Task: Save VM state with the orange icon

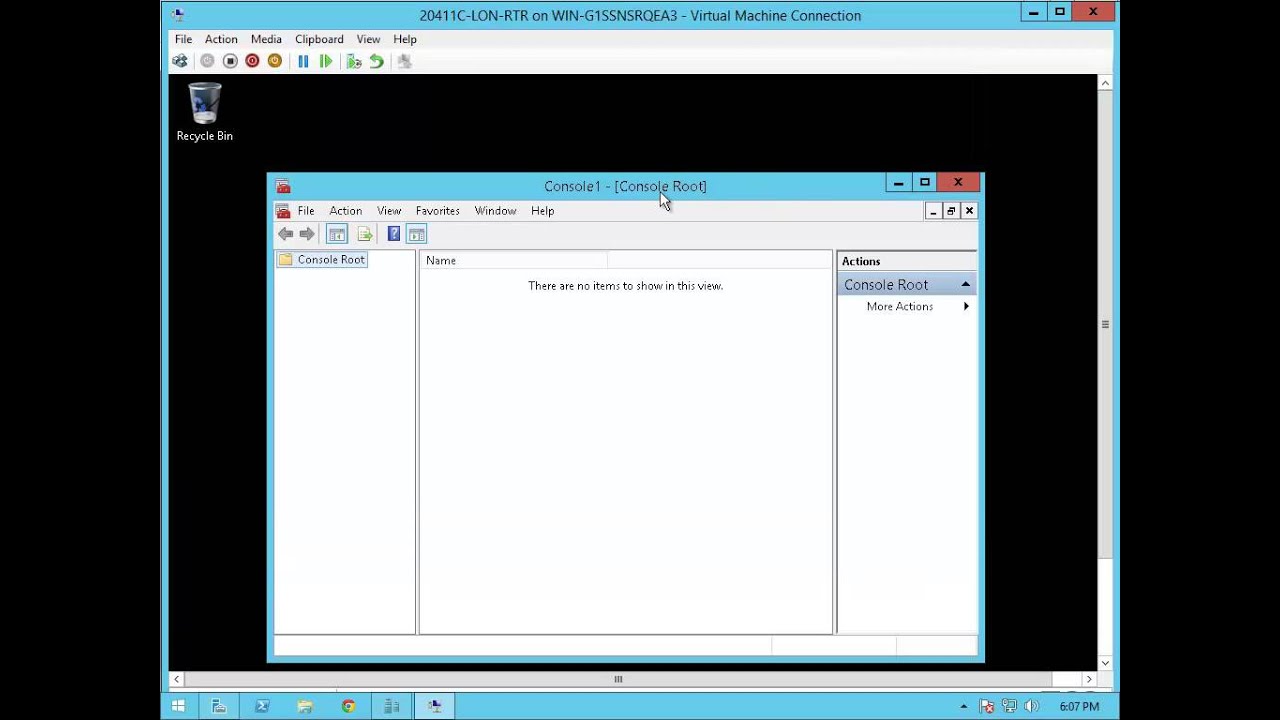Action: [x=275, y=61]
